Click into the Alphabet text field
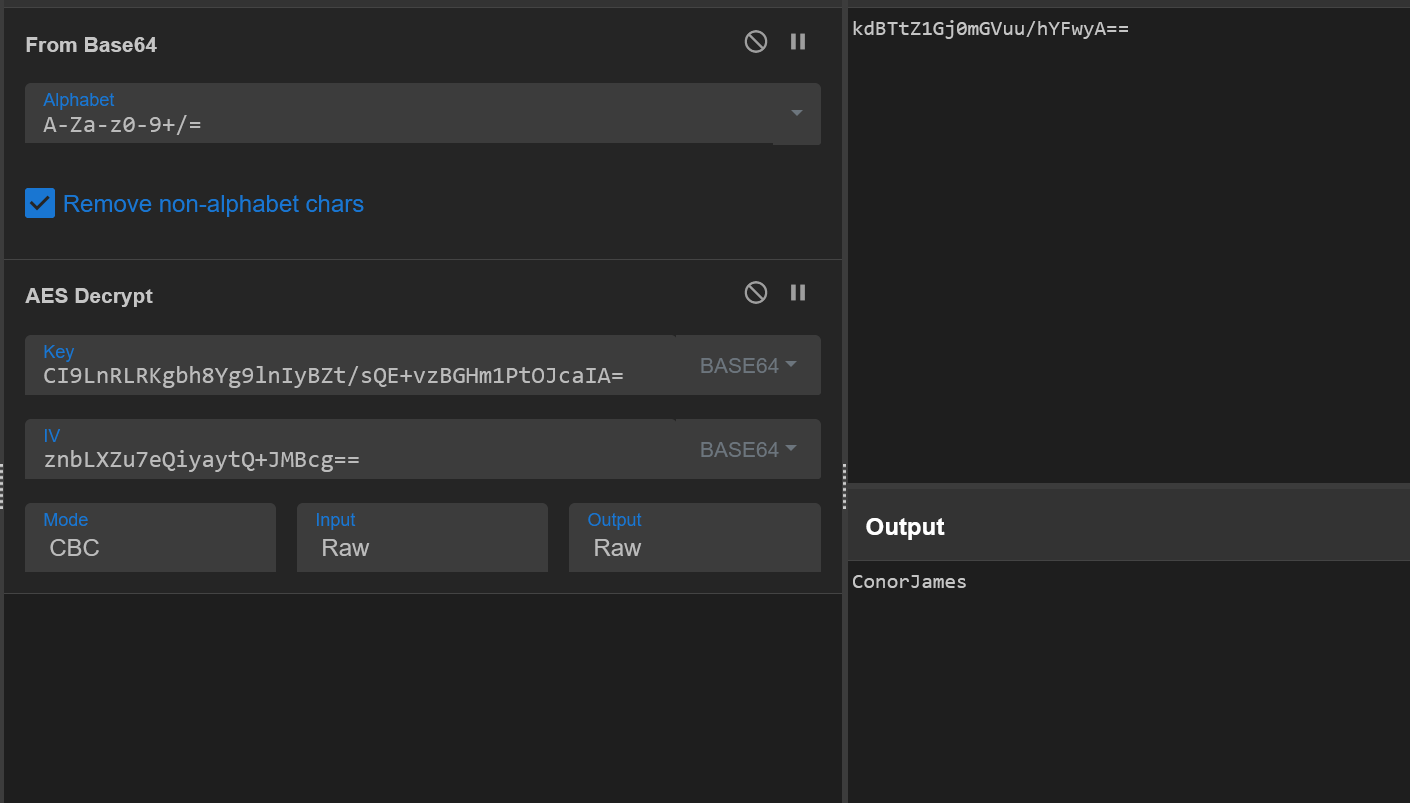The image size is (1410, 803). pyautogui.click(x=400, y=125)
